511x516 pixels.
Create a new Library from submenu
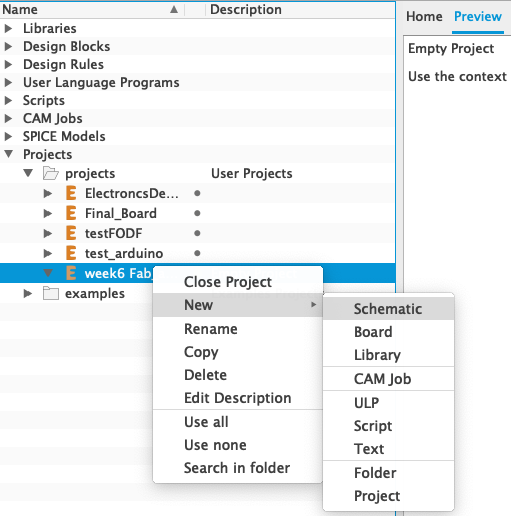point(389,355)
